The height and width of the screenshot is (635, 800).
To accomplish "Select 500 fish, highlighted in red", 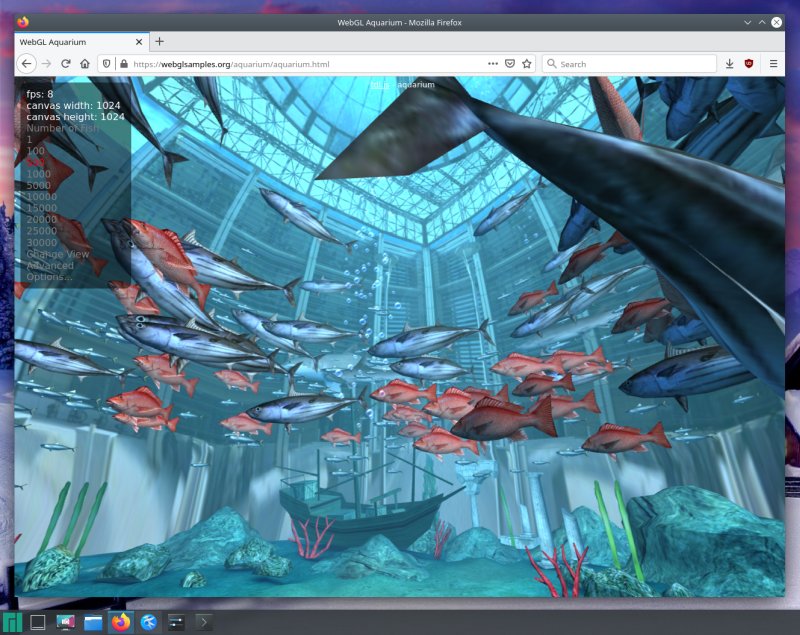I will [38, 162].
